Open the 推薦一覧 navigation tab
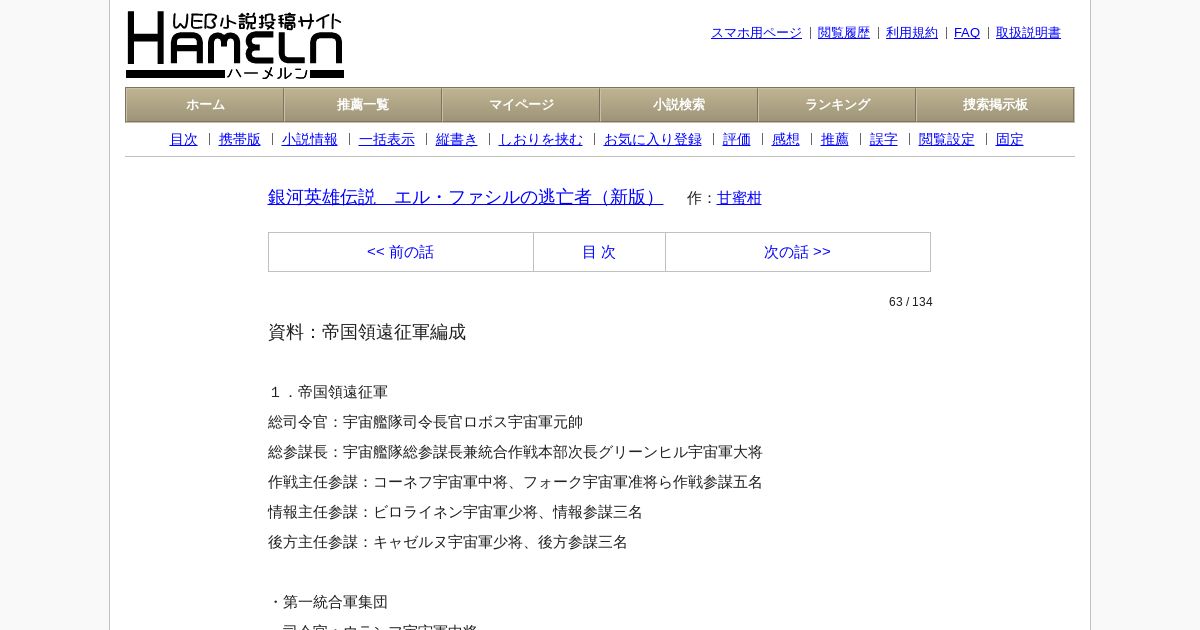 [x=363, y=105]
